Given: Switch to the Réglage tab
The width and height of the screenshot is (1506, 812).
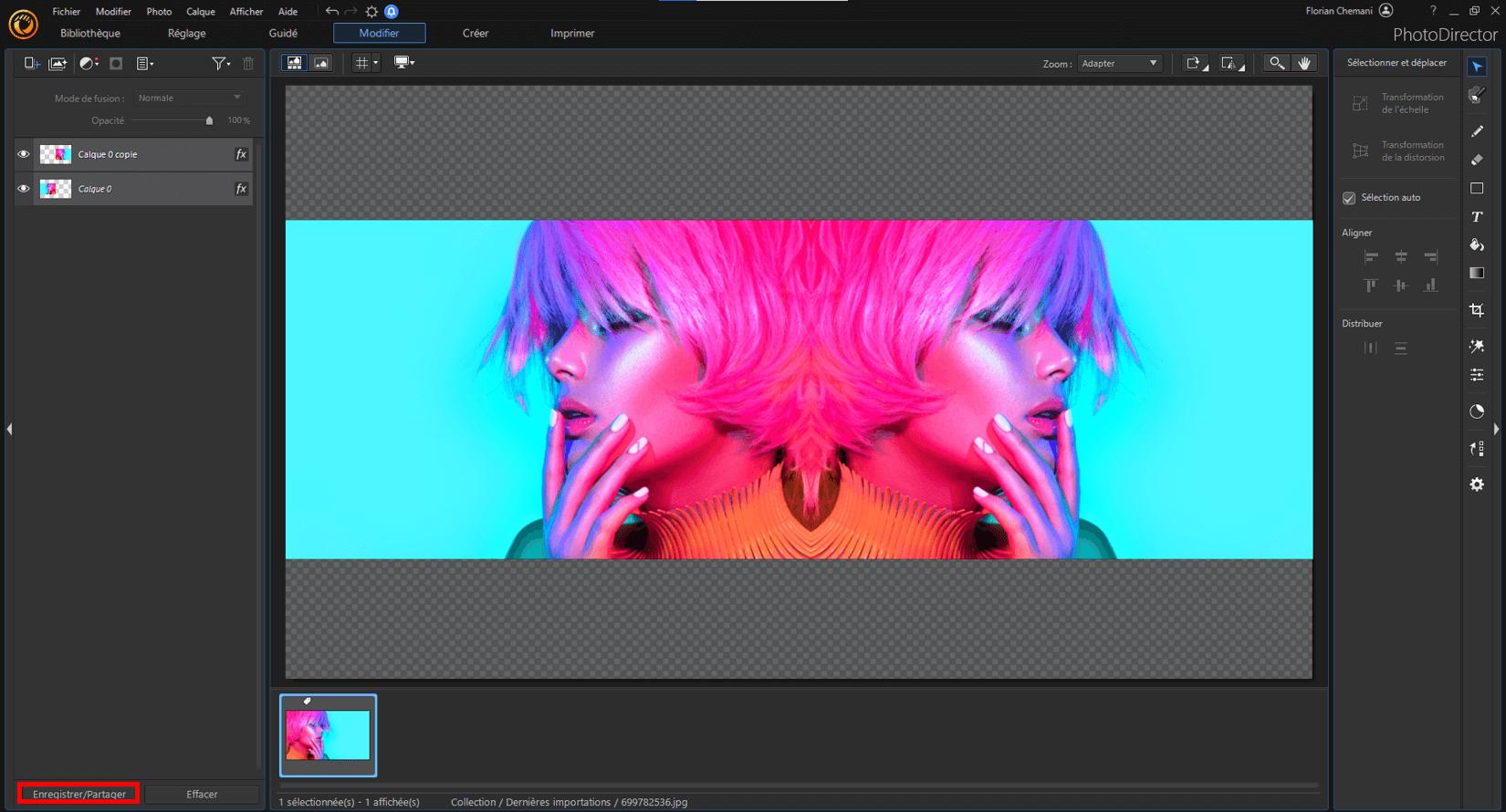Looking at the screenshot, I should [187, 33].
